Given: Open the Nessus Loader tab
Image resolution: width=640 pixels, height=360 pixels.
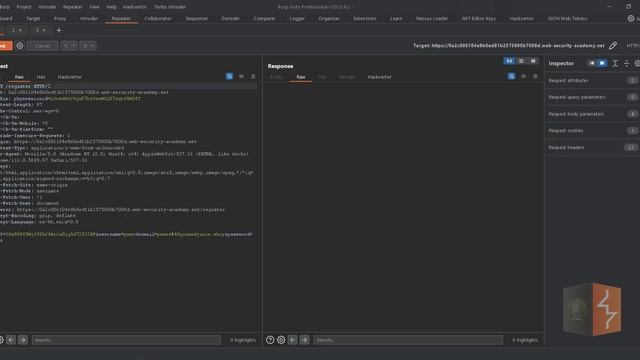Looking at the screenshot, I should 432,19.
